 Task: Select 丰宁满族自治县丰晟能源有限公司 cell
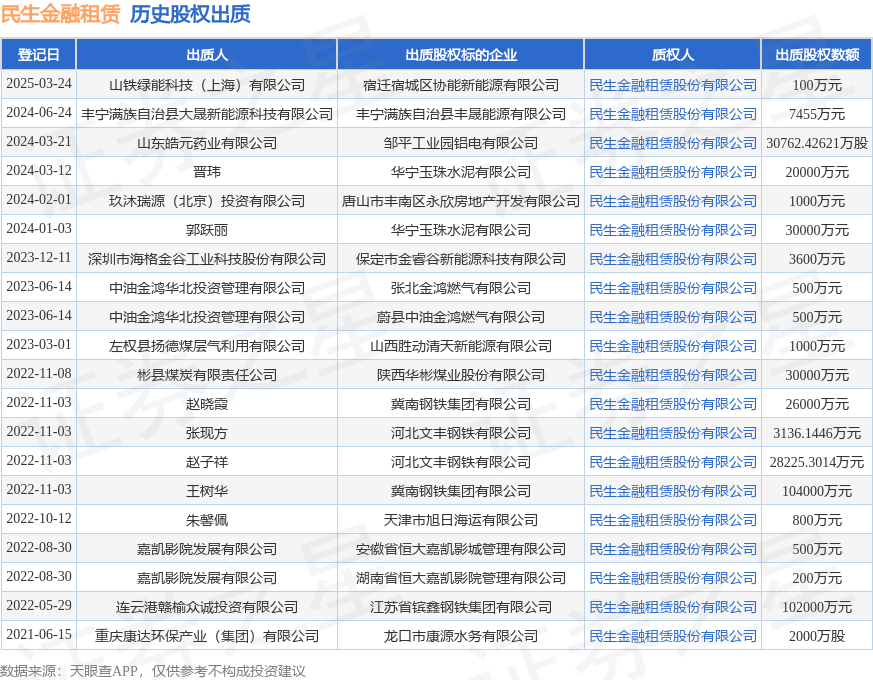pos(460,114)
